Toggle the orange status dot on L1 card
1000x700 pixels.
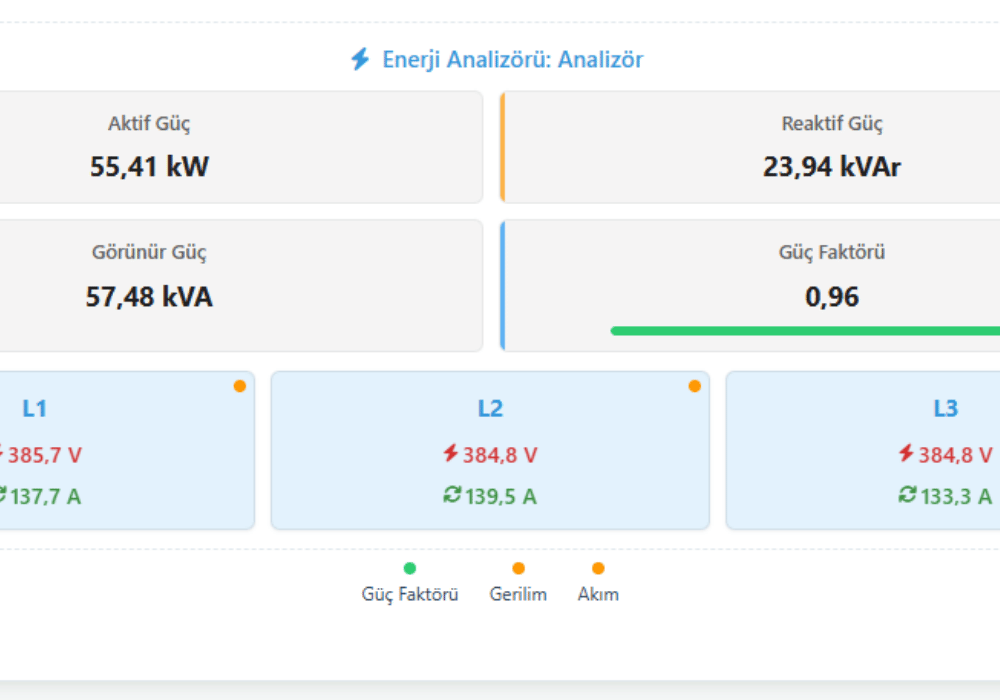239,385
